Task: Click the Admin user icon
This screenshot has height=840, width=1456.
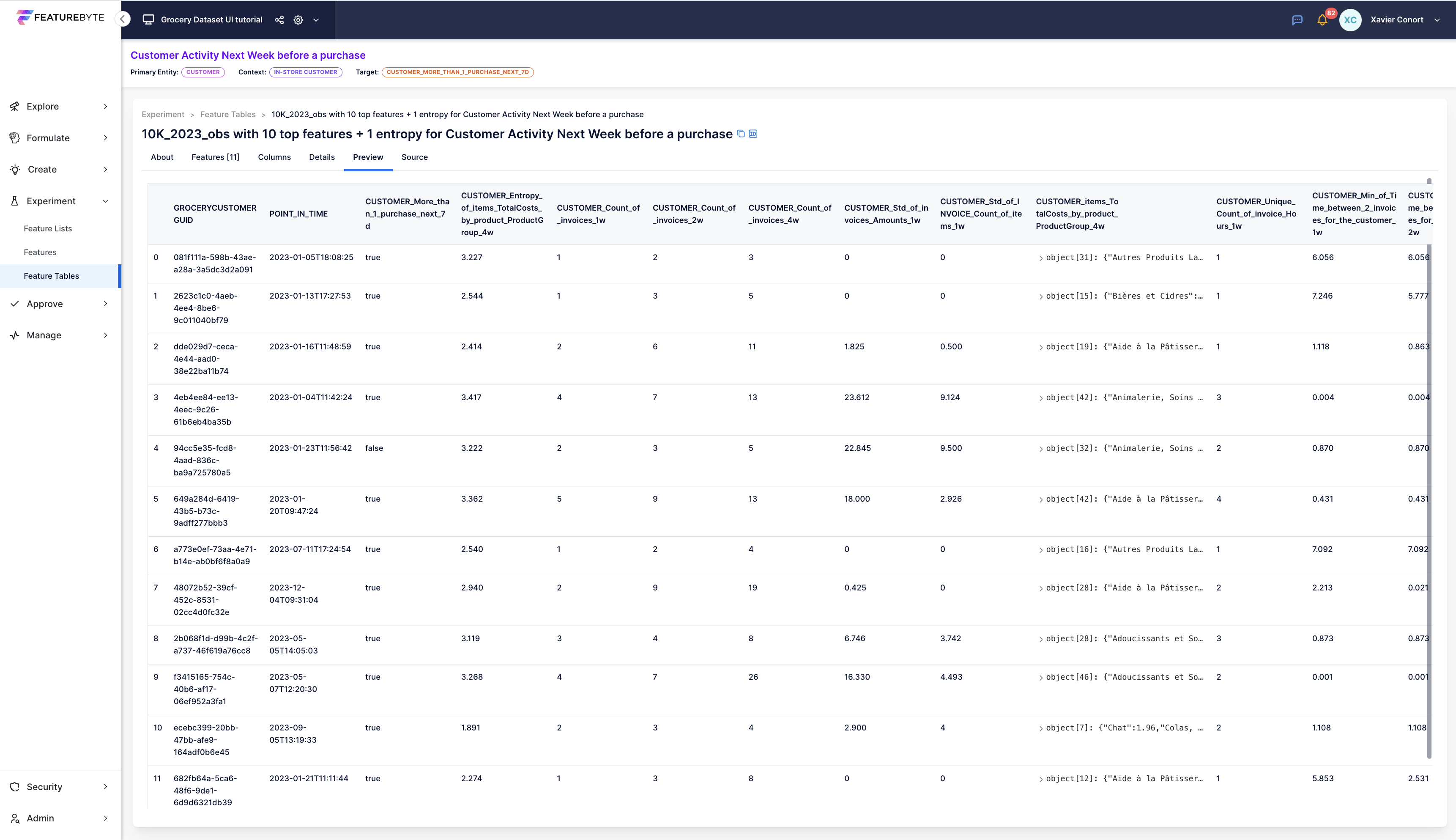Action: pos(15,818)
